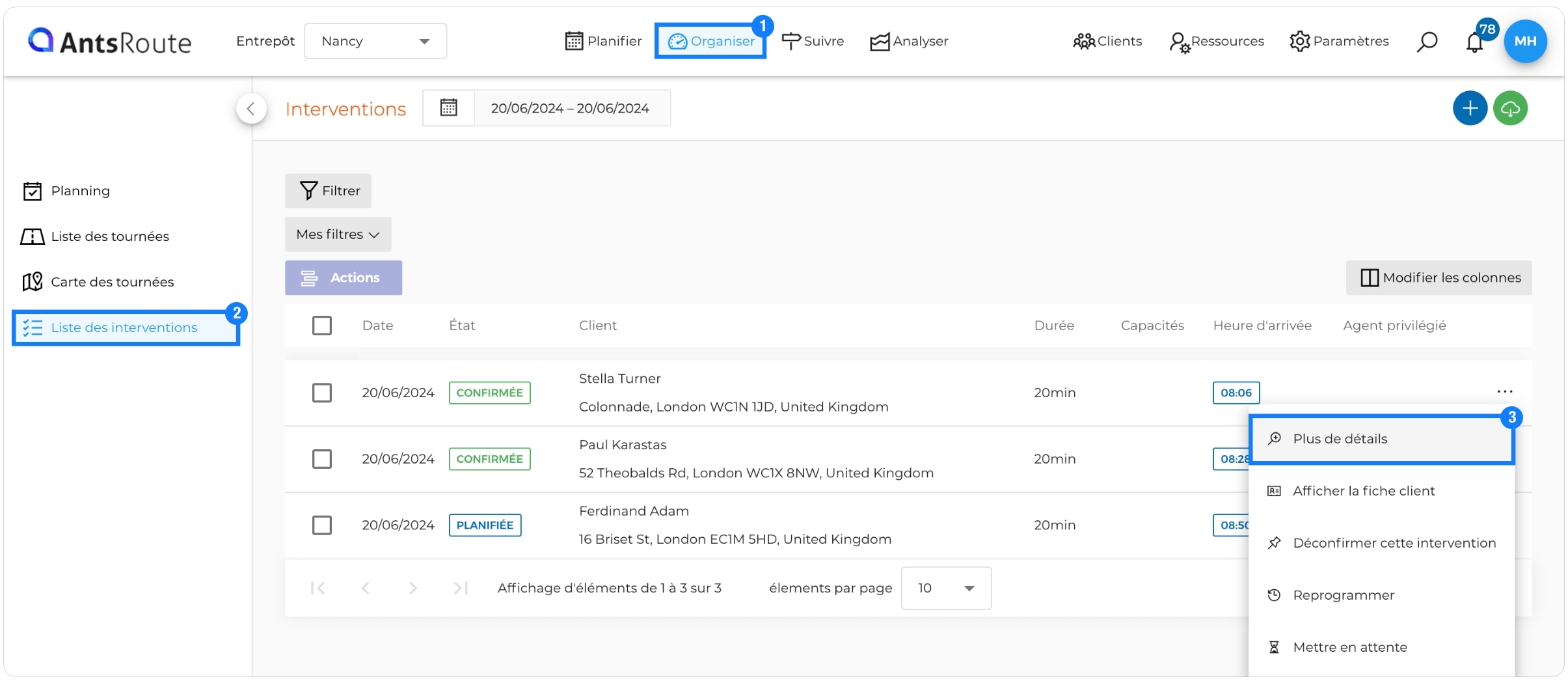This screenshot has width=1568, height=683.
Task: Click the État column header
Action: (x=462, y=326)
